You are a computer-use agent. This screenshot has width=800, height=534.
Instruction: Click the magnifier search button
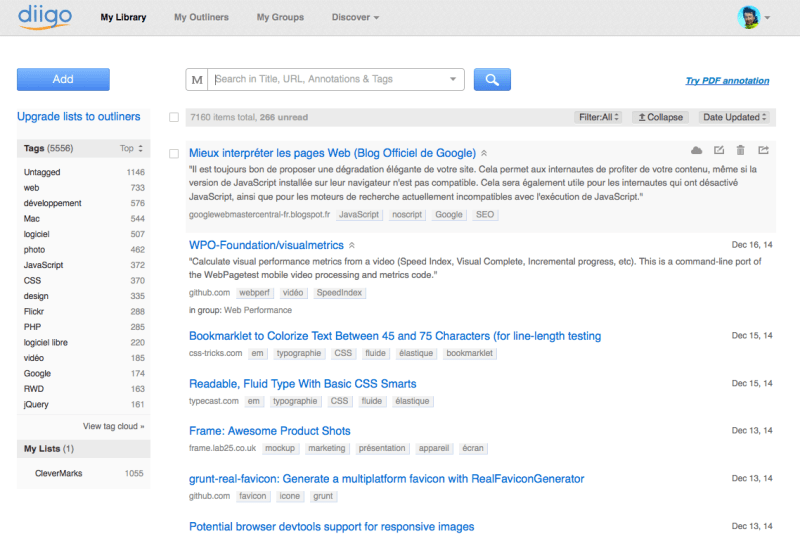(492, 80)
